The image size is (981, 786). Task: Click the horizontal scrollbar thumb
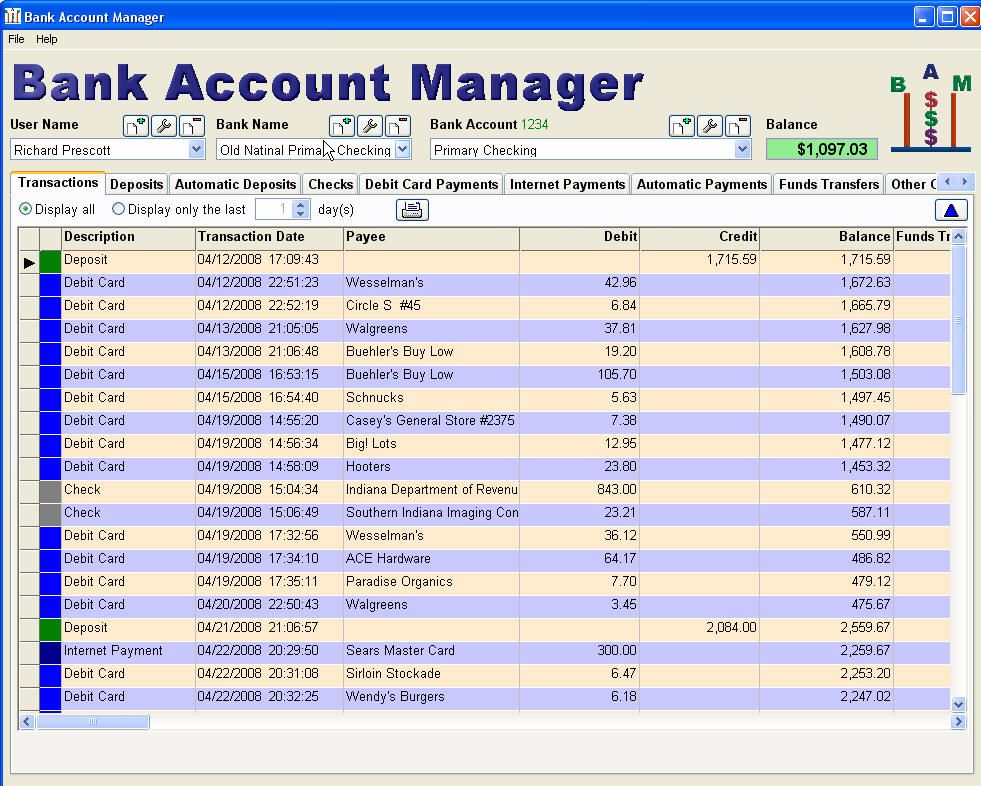[93, 722]
